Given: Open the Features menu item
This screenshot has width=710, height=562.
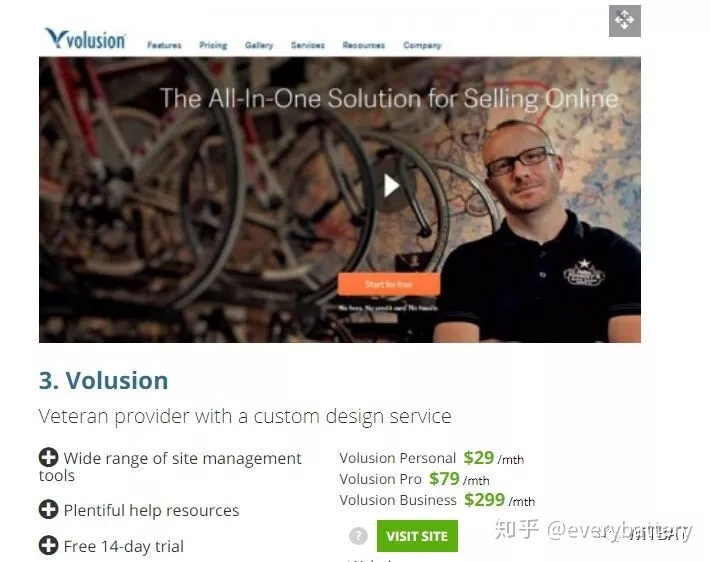Looking at the screenshot, I should [x=164, y=45].
